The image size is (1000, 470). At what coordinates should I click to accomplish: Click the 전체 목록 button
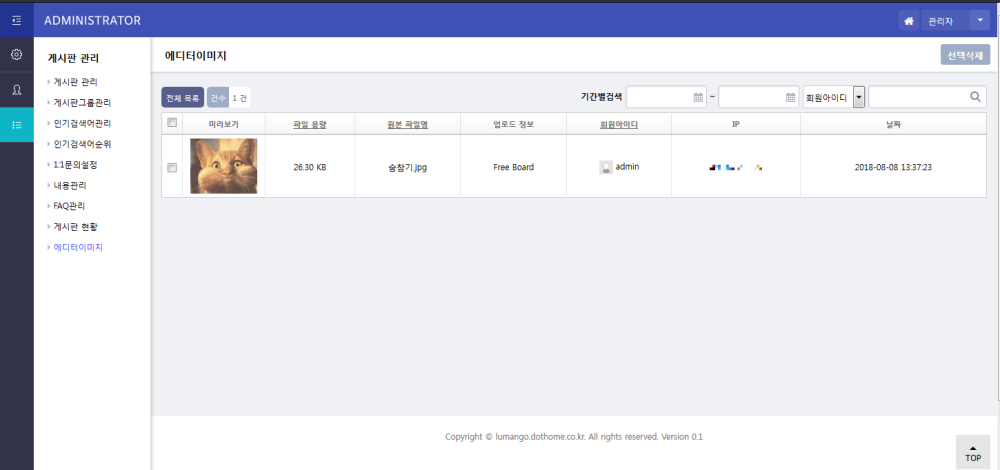(x=182, y=98)
